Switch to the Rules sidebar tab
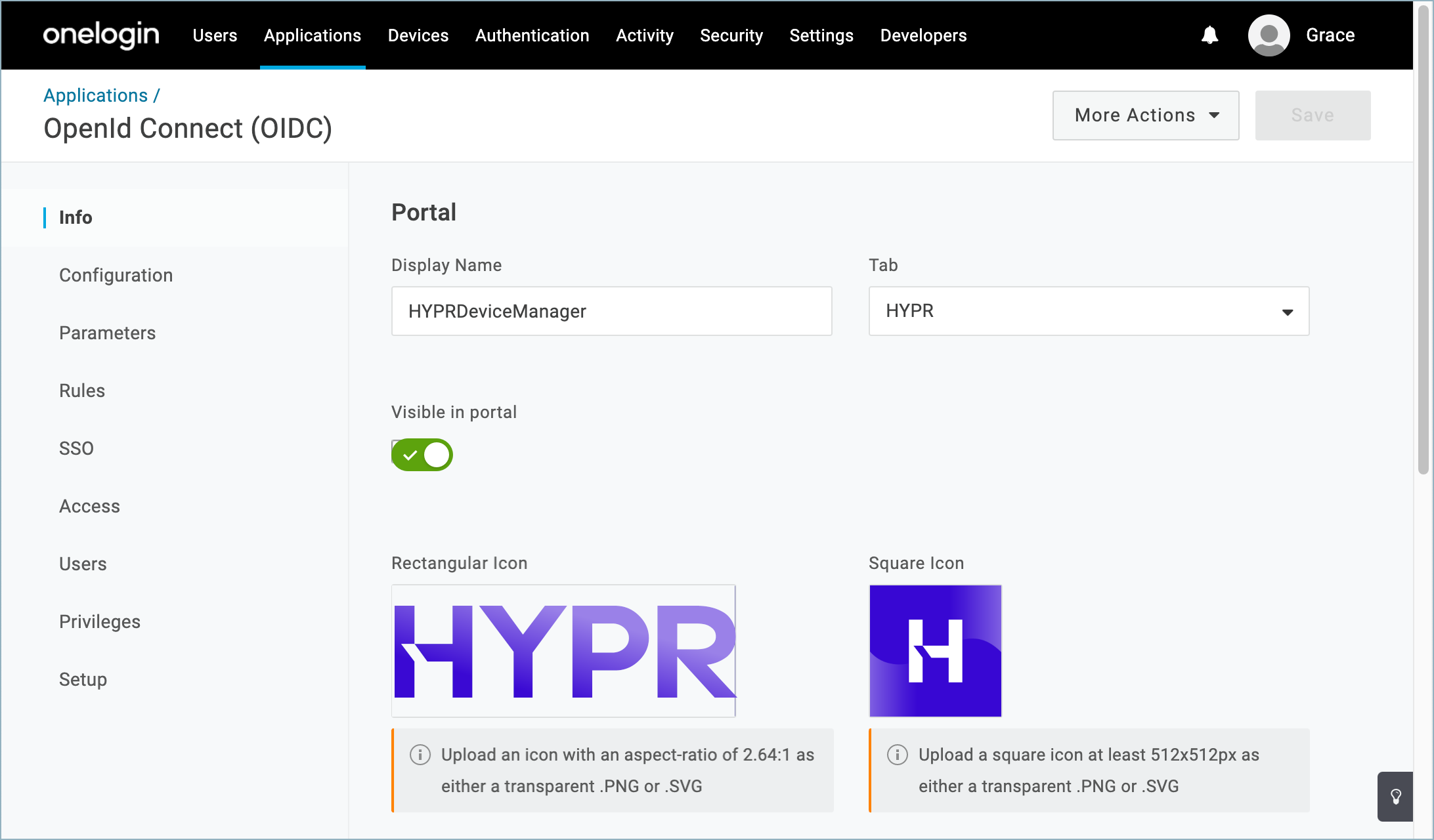Screen dimensions: 1434x840 coord(82,390)
